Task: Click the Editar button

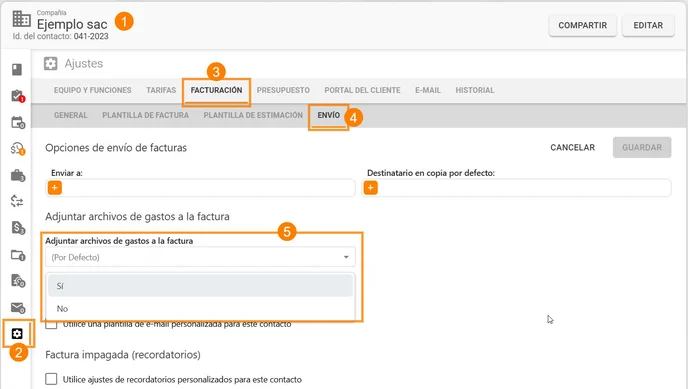Action: (648, 25)
